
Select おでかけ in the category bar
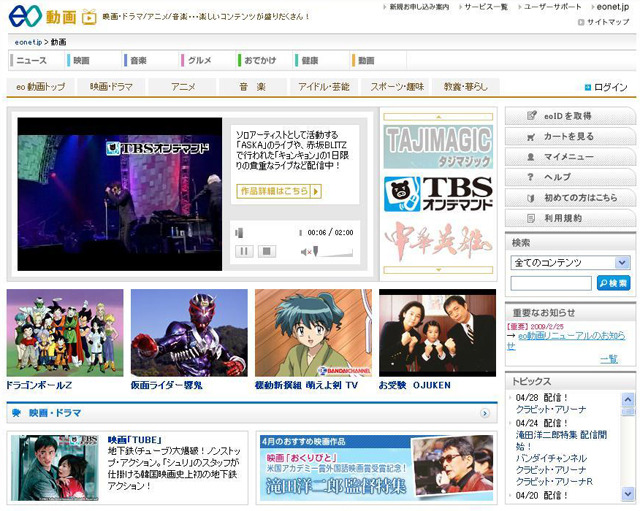point(260,60)
